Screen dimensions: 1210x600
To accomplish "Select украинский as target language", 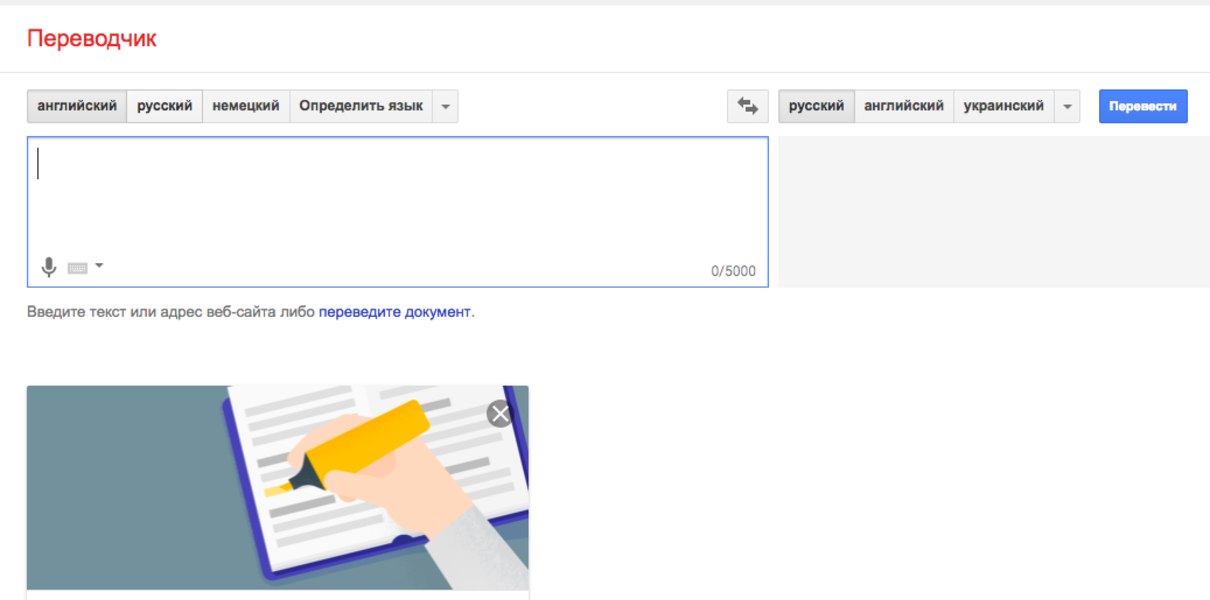I will click(1004, 106).
